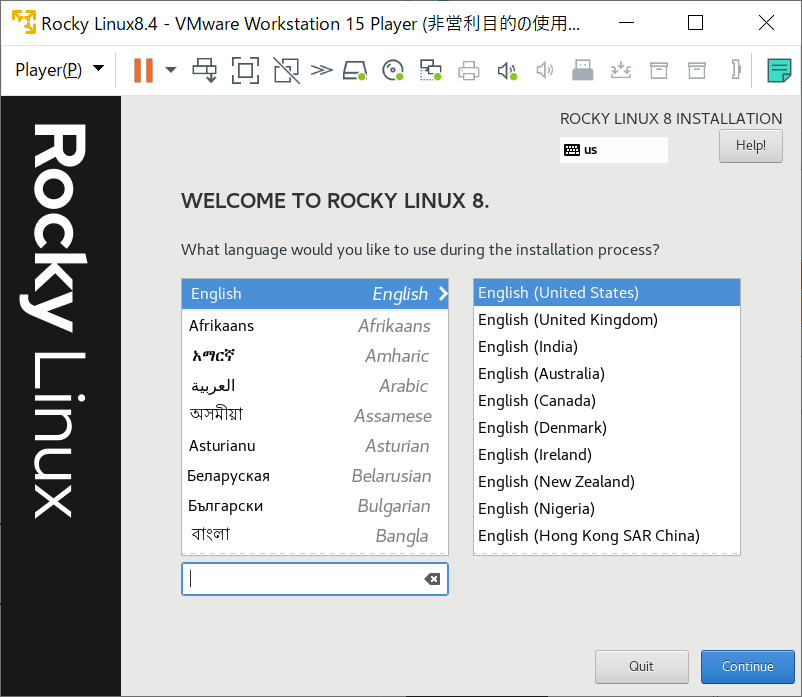The image size is (802, 697).
Task: Select English (Nigeria) locale
Action: point(607,509)
